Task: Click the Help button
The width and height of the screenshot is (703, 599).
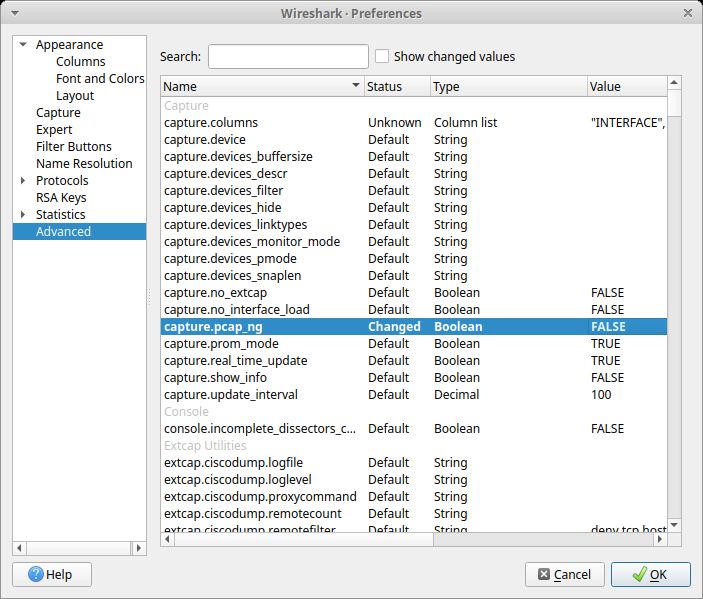Action: (x=52, y=574)
